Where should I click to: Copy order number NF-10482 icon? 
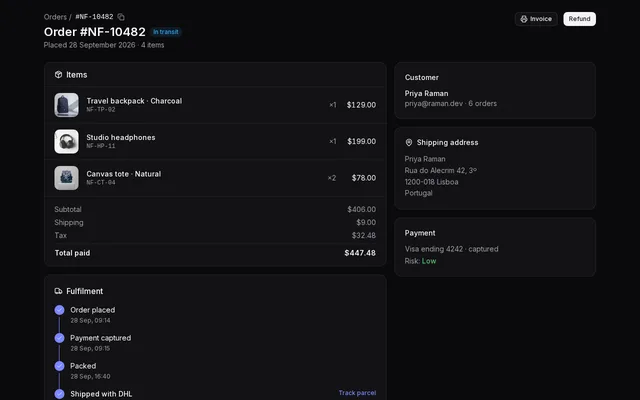tap(121, 17)
